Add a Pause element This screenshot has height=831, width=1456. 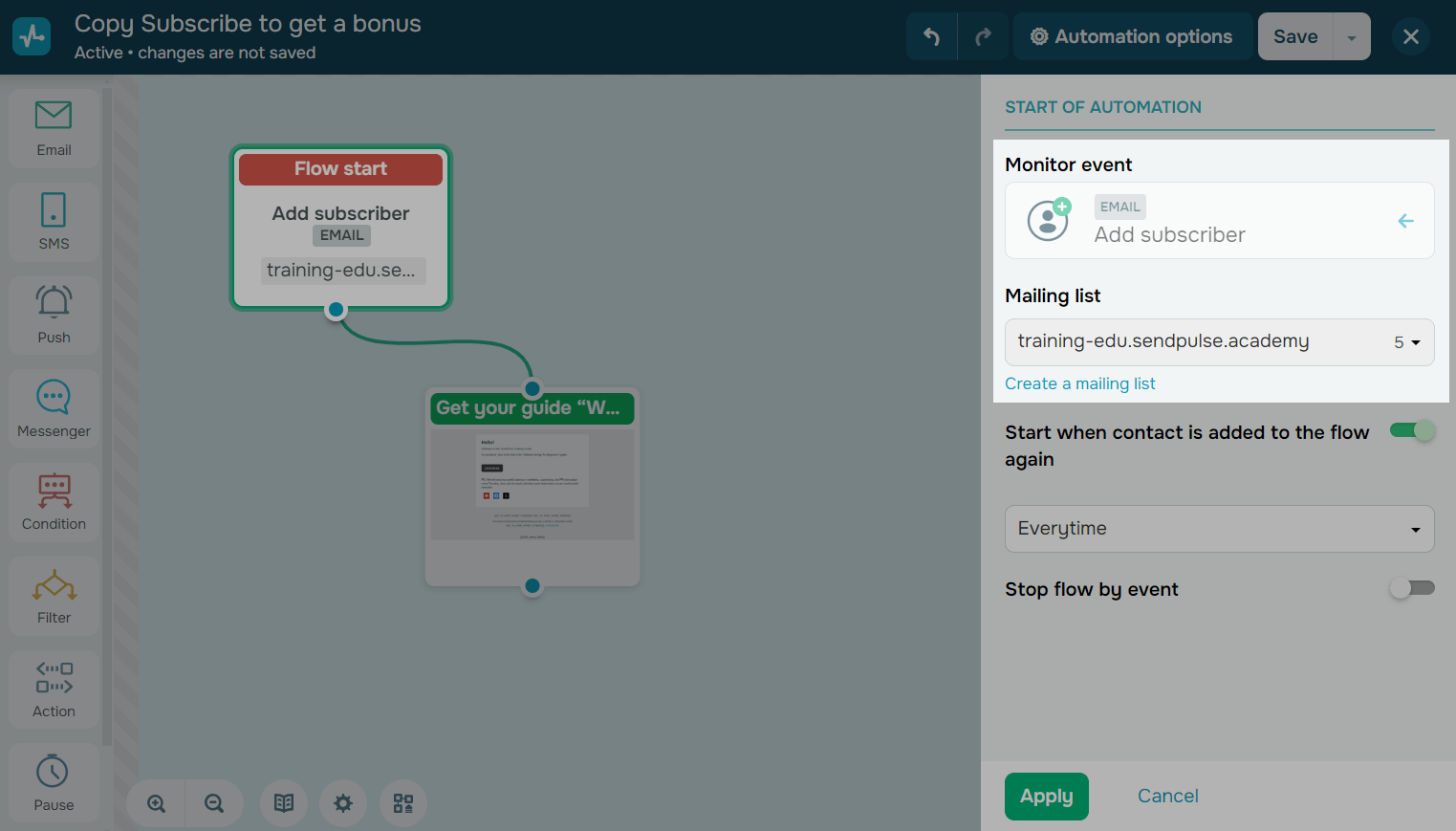[x=54, y=784]
